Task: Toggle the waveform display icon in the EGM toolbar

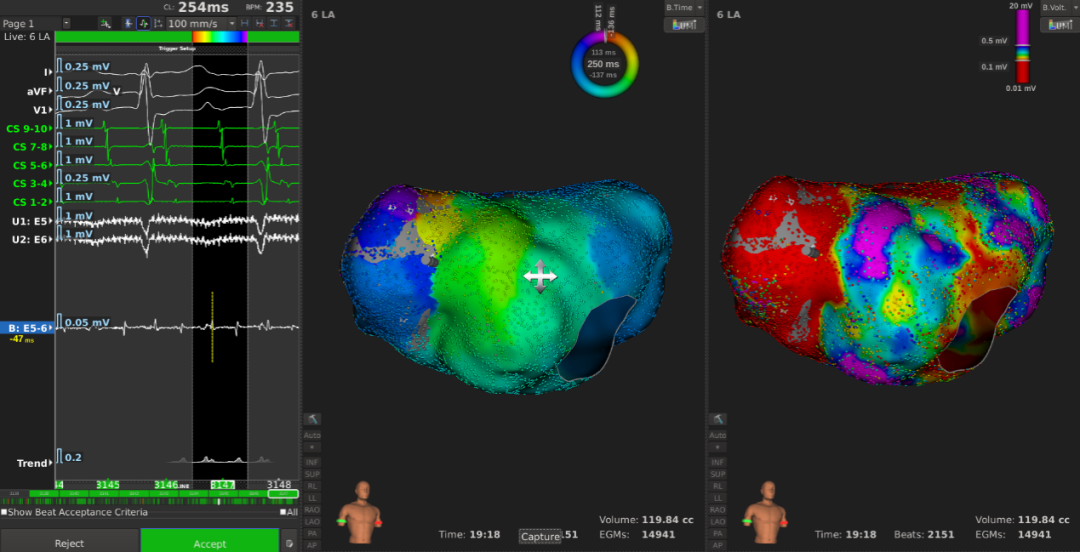Action: pyautogui.click(x=143, y=22)
